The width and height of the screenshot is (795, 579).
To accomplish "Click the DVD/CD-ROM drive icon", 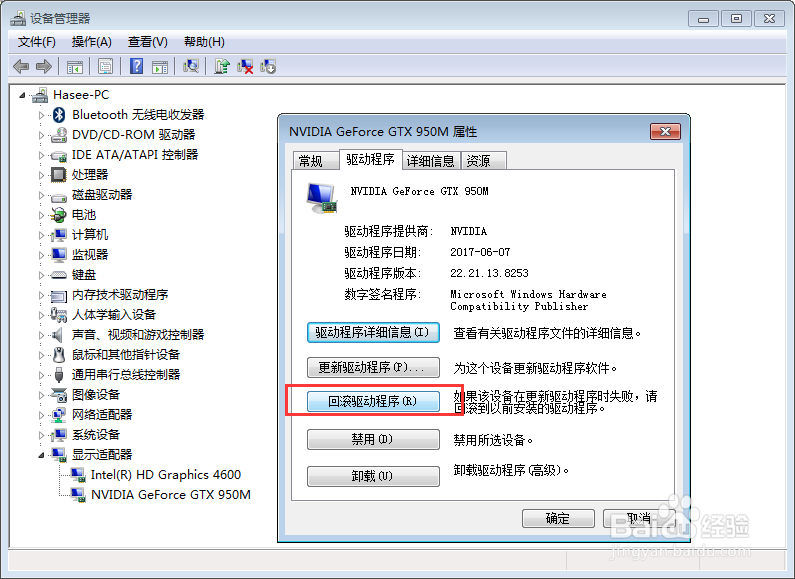I will pos(59,135).
